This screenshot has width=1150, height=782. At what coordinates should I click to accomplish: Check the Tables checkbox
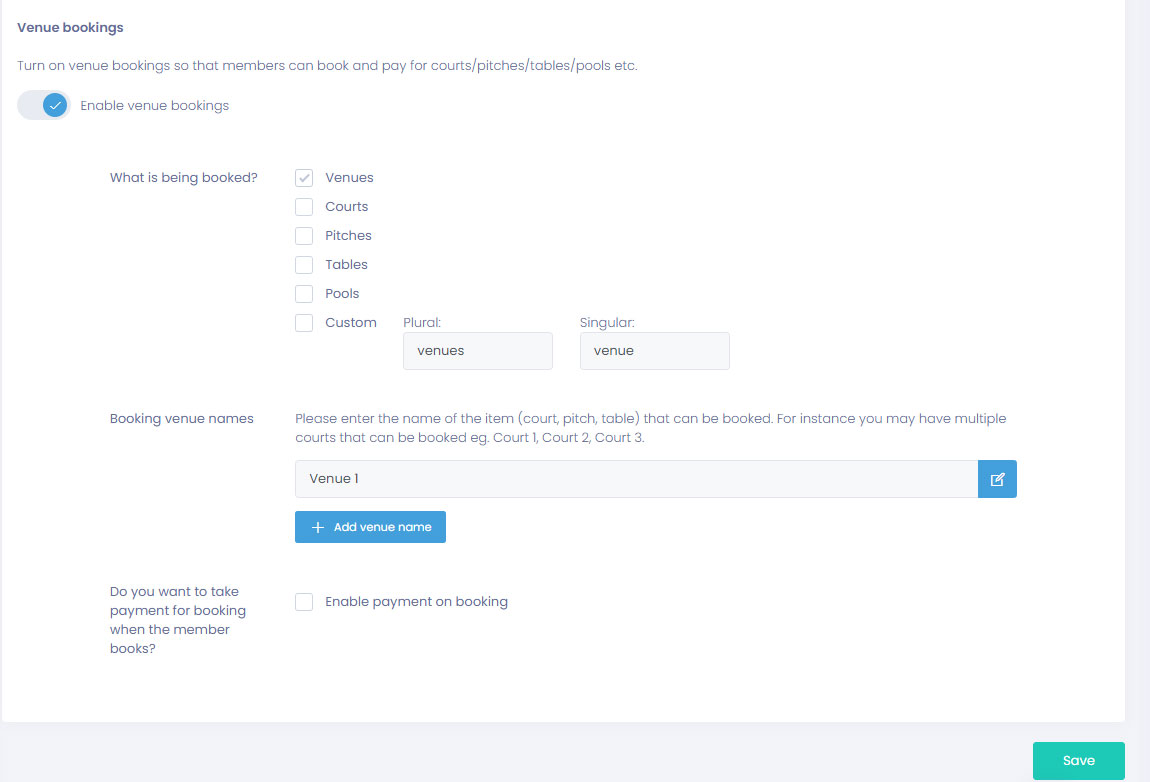tap(304, 265)
